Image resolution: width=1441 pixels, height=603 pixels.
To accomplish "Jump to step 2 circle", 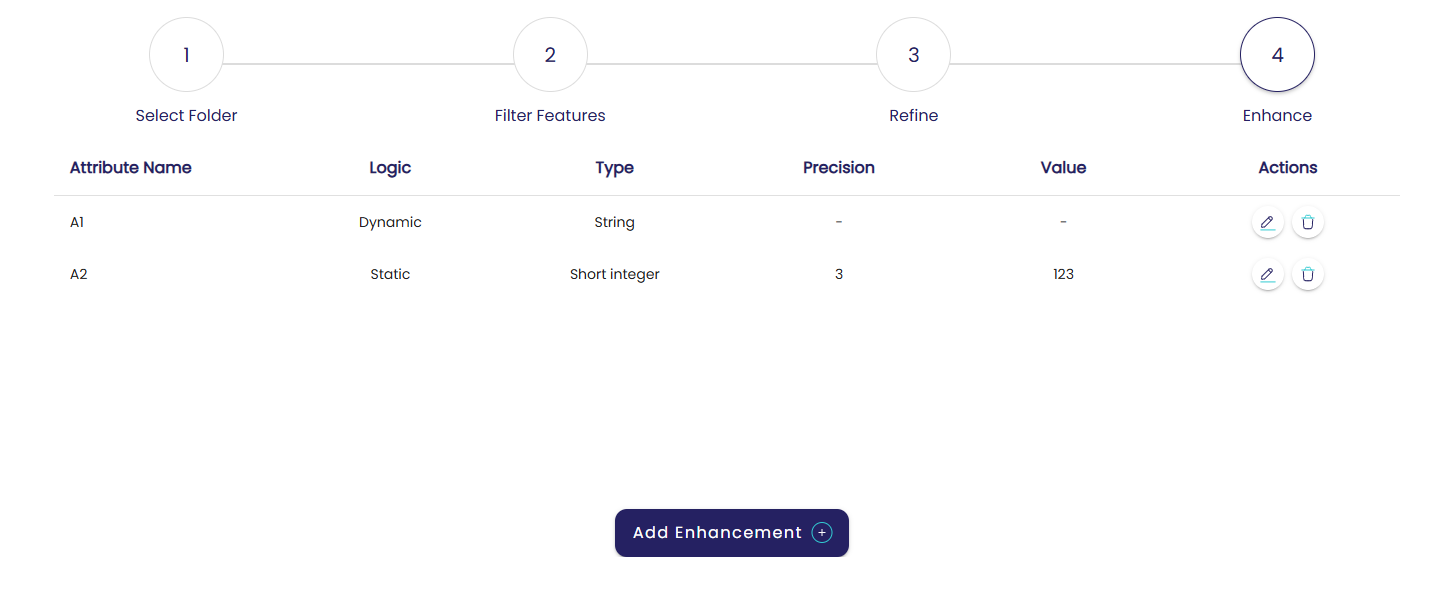I will [x=550, y=55].
